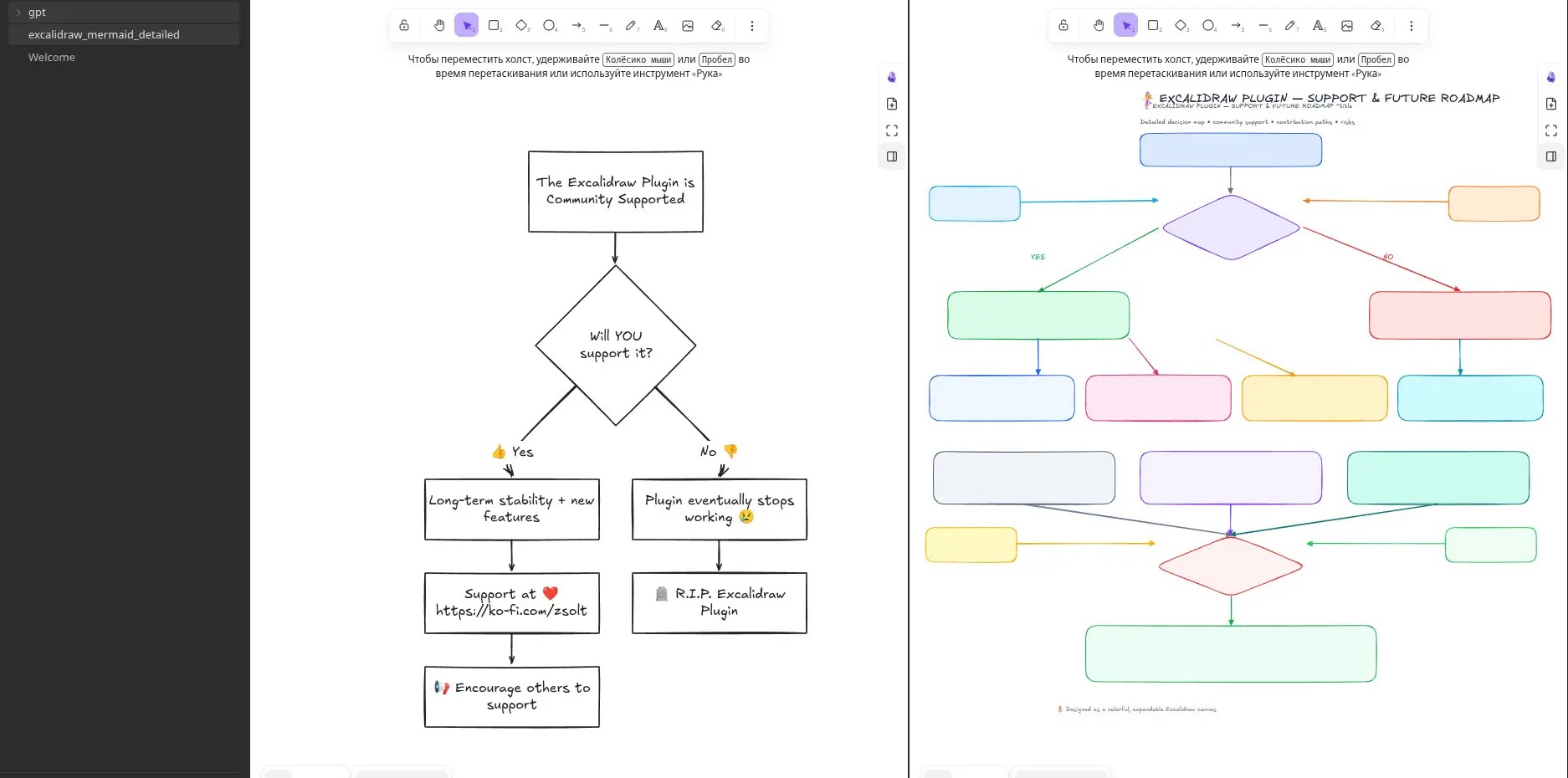Viewport: 1568px width, 778px height.
Task: Select the pink rectangle in the roadmap
Action: coord(1158,398)
